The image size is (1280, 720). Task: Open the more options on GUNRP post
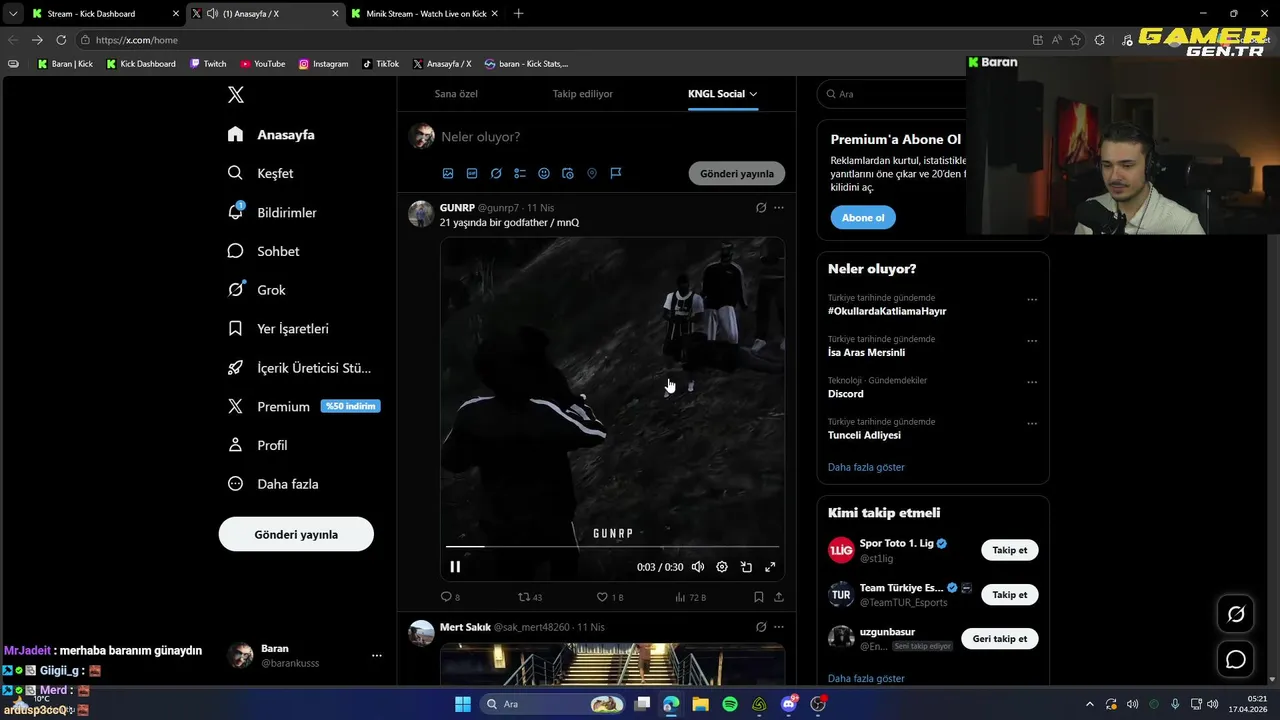click(779, 208)
